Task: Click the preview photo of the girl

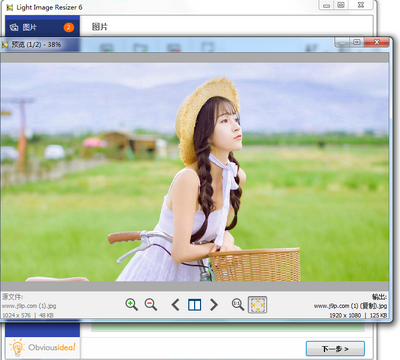Action: (195, 172)
